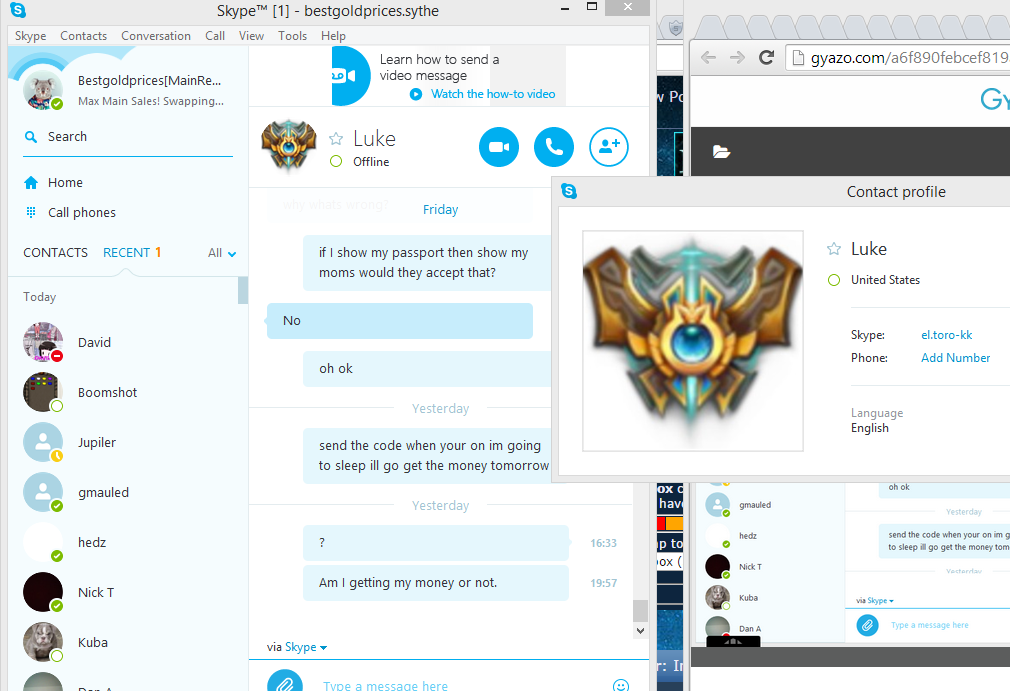Click the 'oh ok' message bubble
Image resolution: width=1010 pixels, height=691 pixels.
[x=429, y=369]
